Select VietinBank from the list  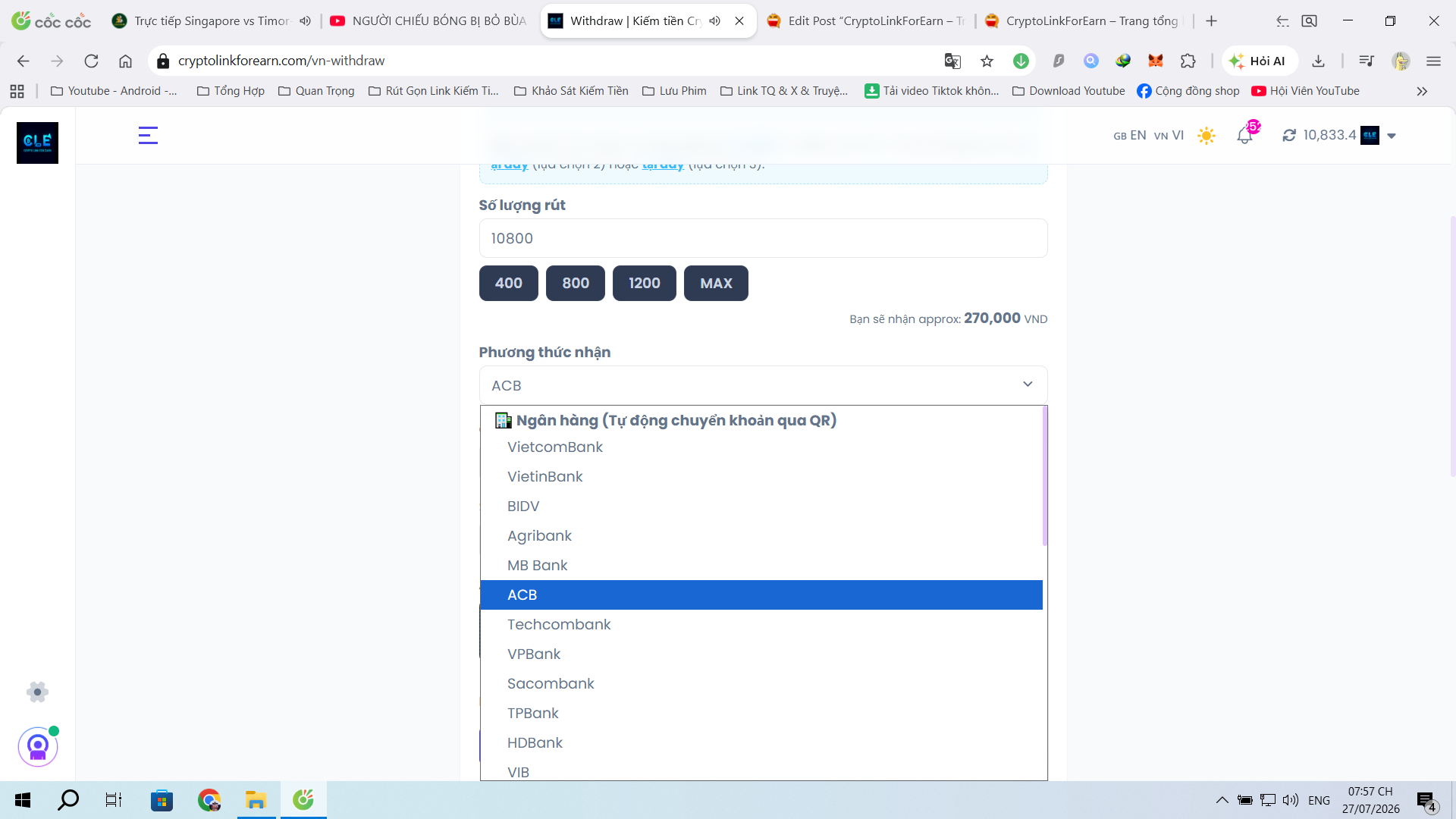761,477
